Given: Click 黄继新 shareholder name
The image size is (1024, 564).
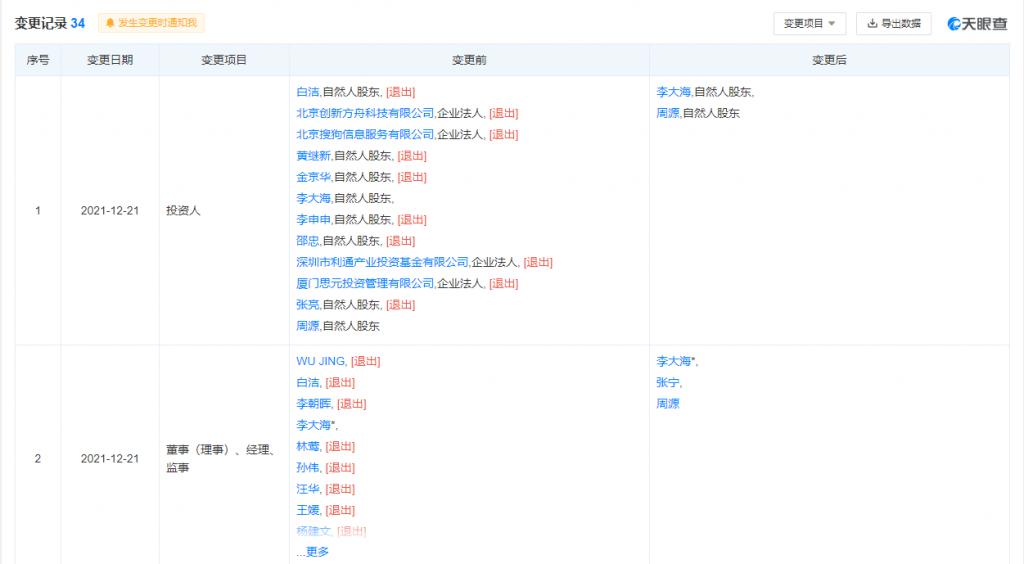Looking at the screenshot, I should (x=312, y=155).
